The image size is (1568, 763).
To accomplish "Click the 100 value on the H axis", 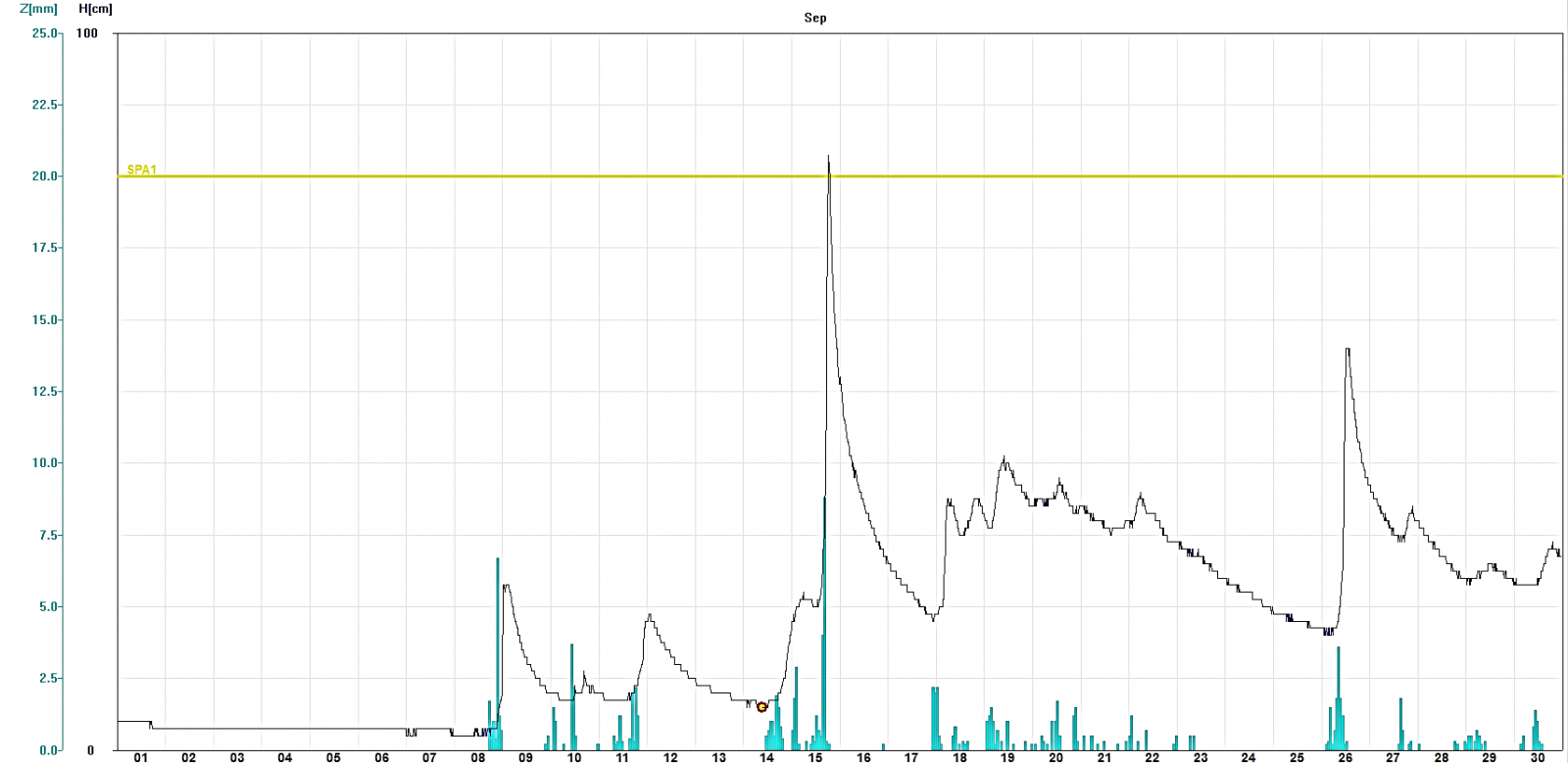I will coord(87,33).
